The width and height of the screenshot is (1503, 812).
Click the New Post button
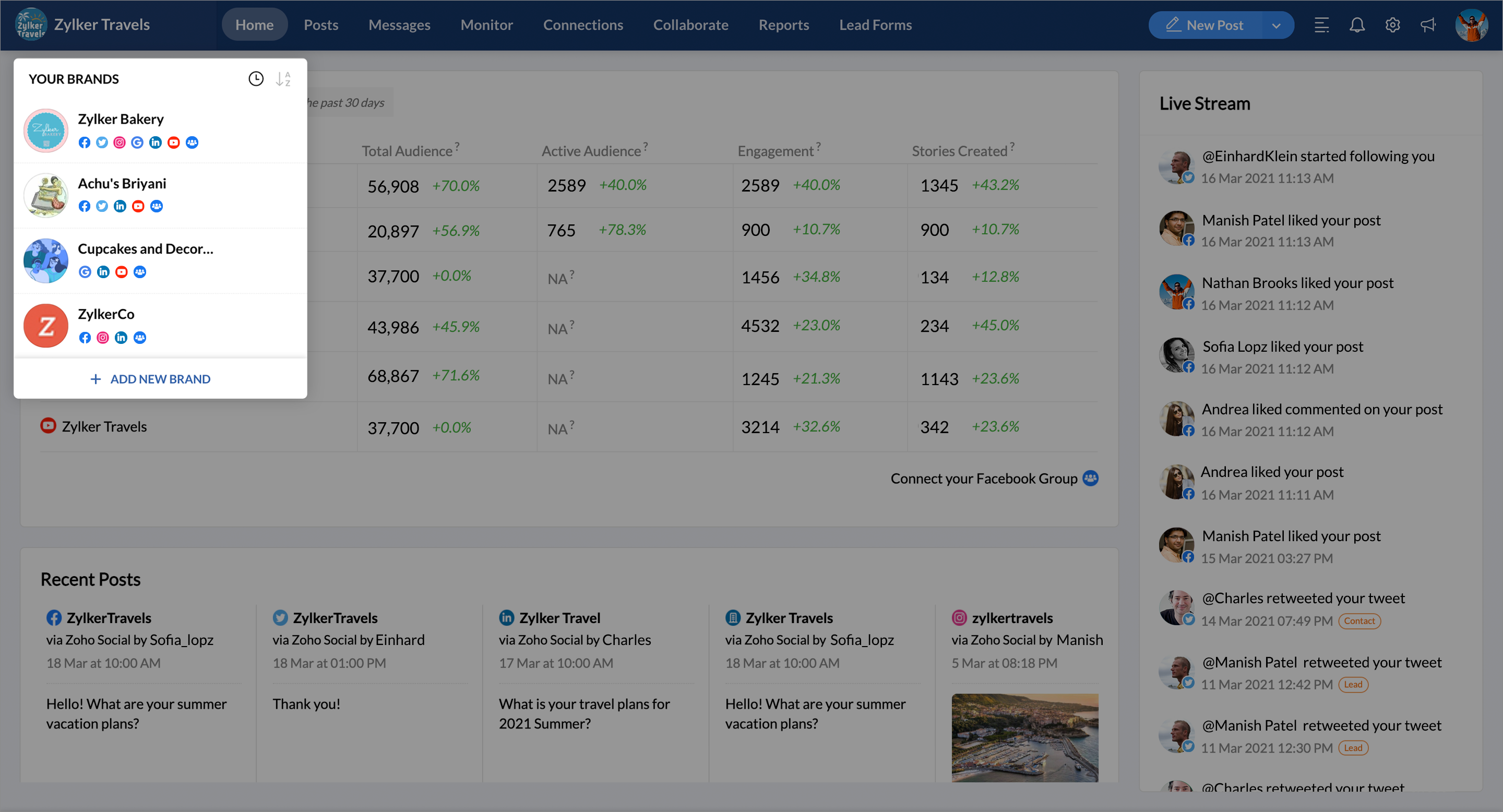(1205, 25)
